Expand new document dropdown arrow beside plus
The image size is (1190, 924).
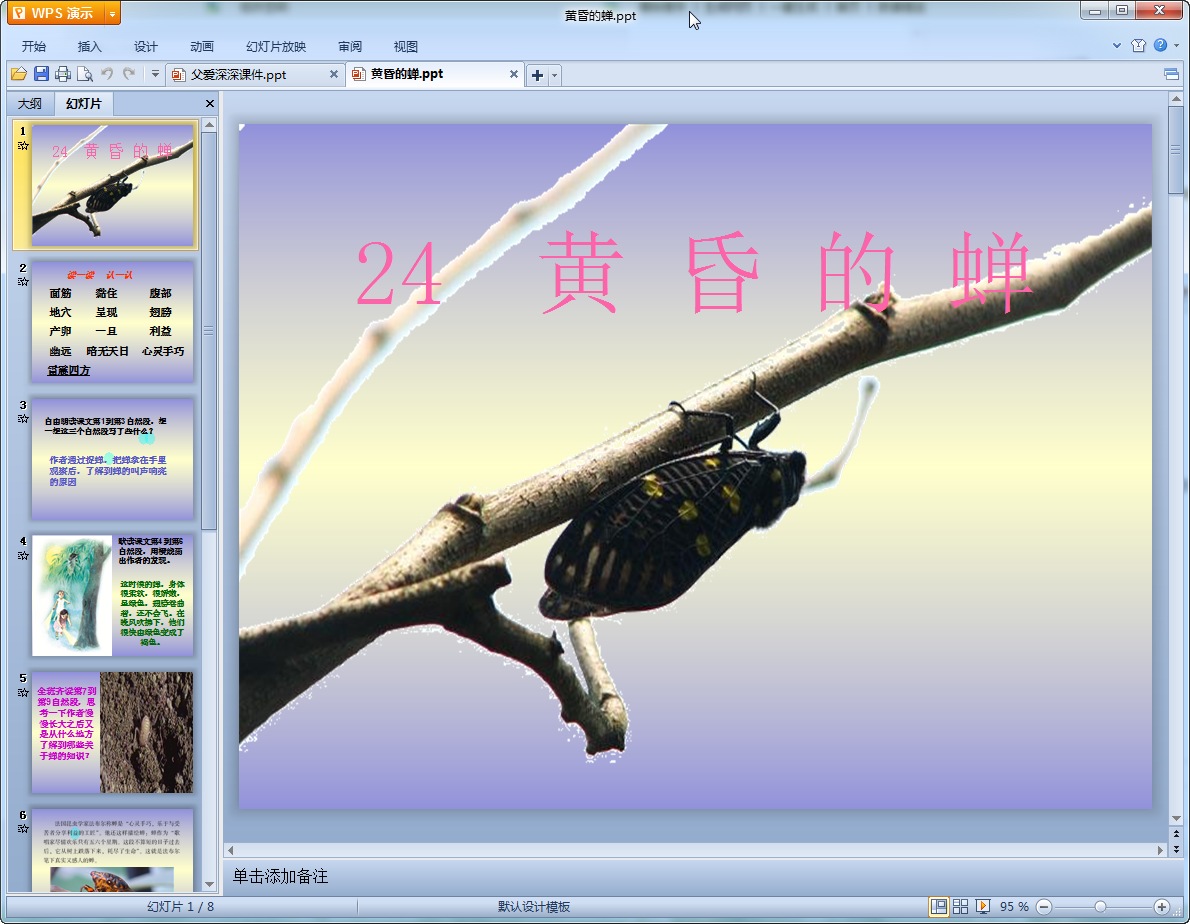[x=555, y=75]
